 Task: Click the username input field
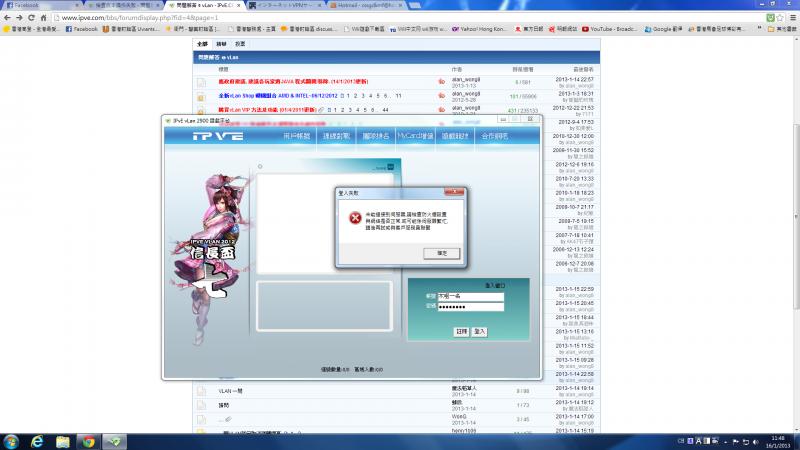tap(472, 296)
